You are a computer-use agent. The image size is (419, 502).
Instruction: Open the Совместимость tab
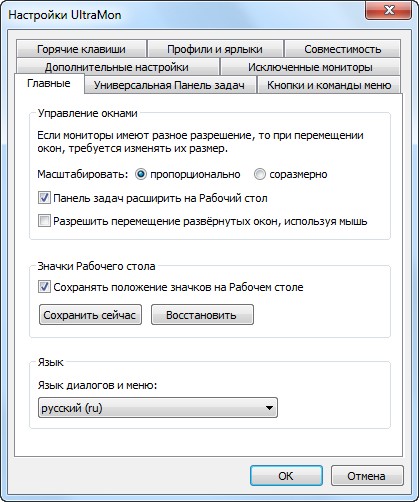click(342, 49)
